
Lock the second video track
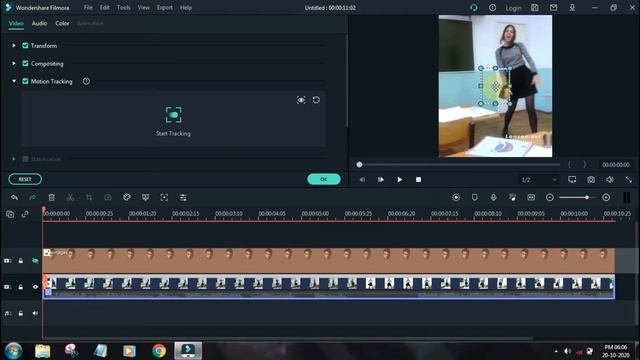(20, 287)
